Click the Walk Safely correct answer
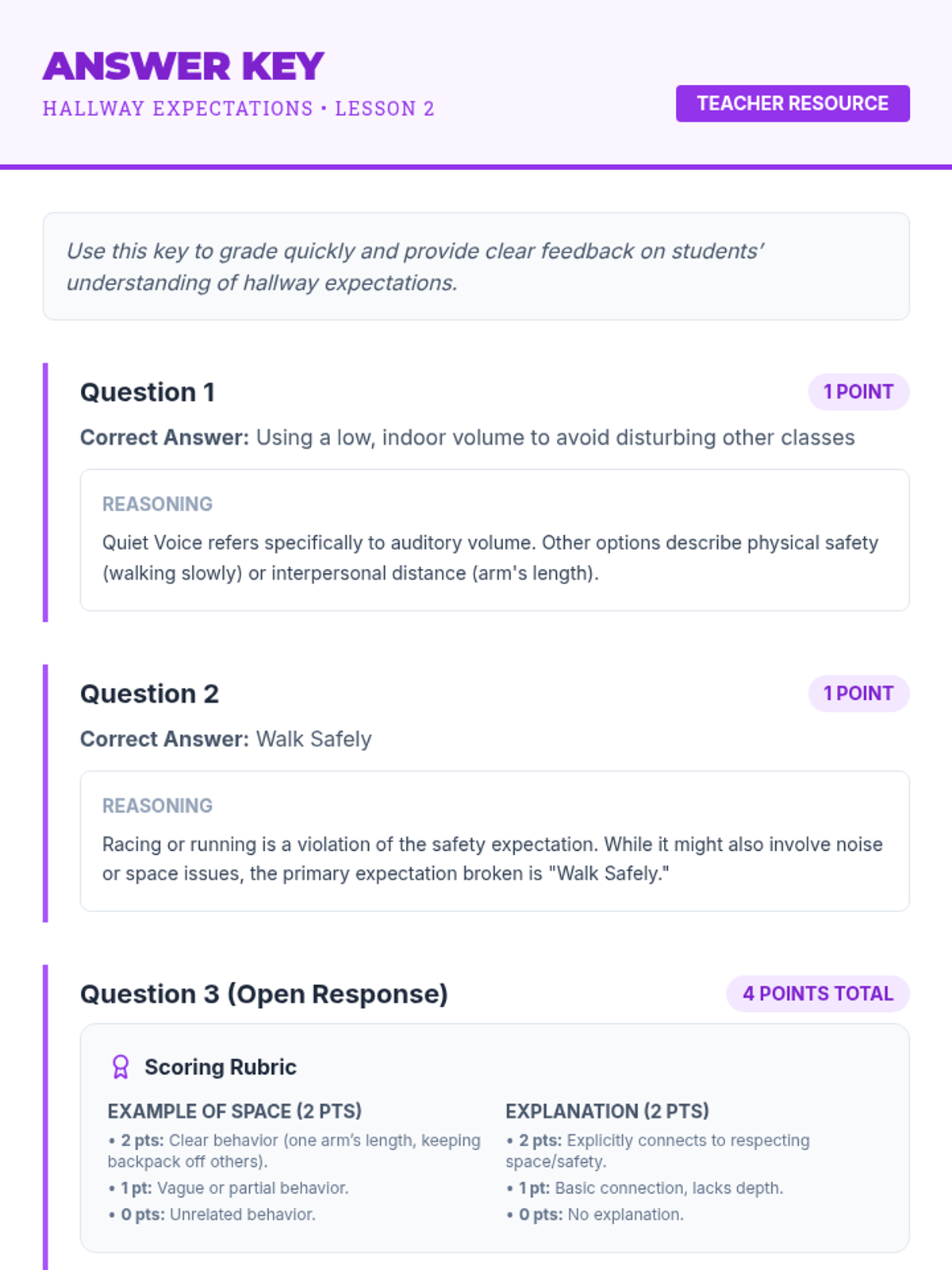The image size is (952, 1270). 313,739
